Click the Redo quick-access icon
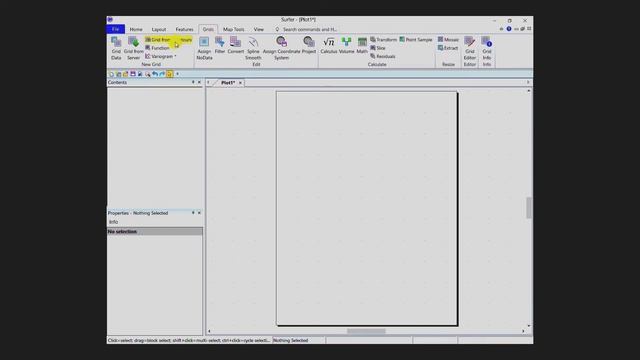Image resolution: width=640 pixels, height=360 pixels. [x=162, y=74]
